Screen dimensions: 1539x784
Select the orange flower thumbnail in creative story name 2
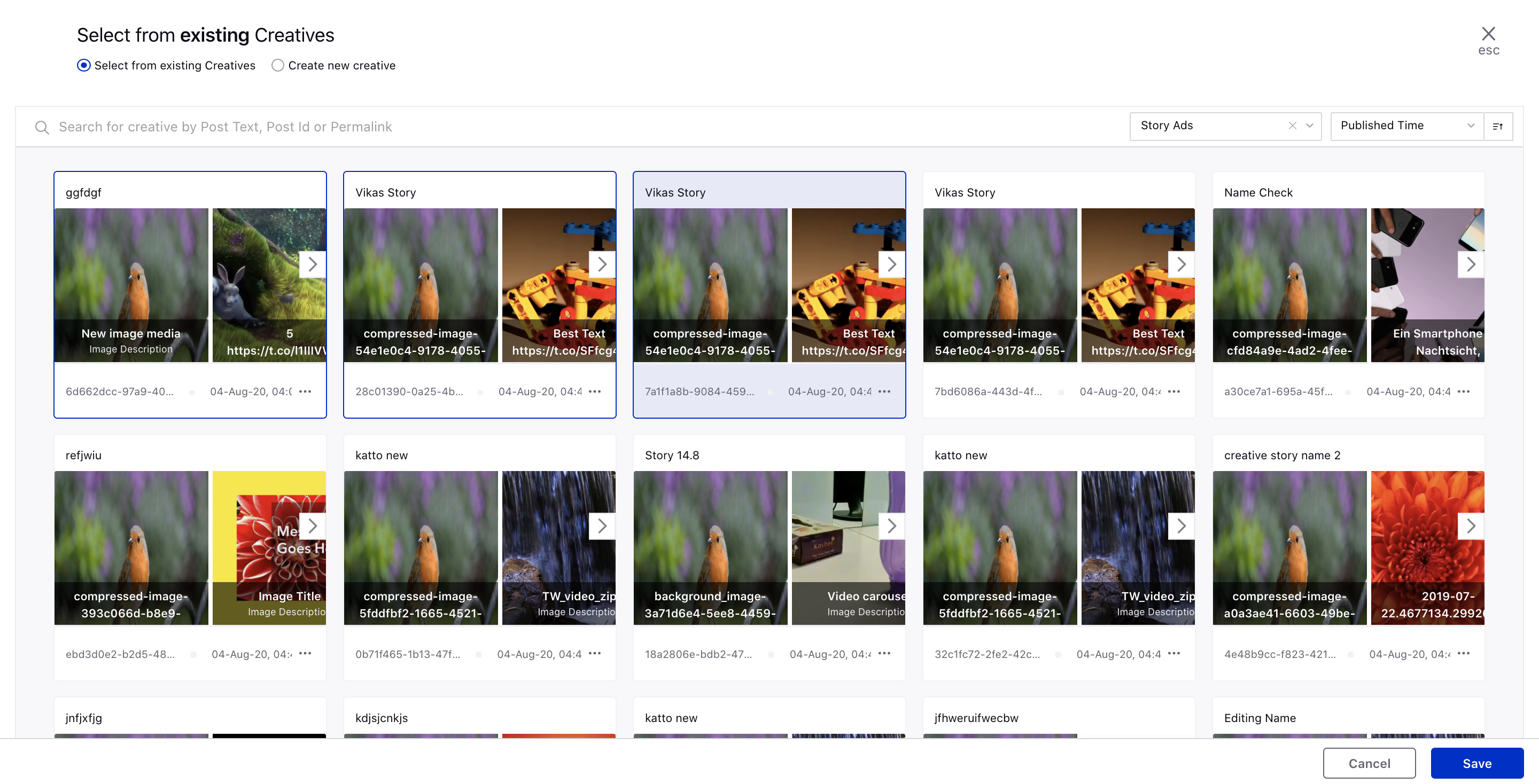(x=1428, y=547)
